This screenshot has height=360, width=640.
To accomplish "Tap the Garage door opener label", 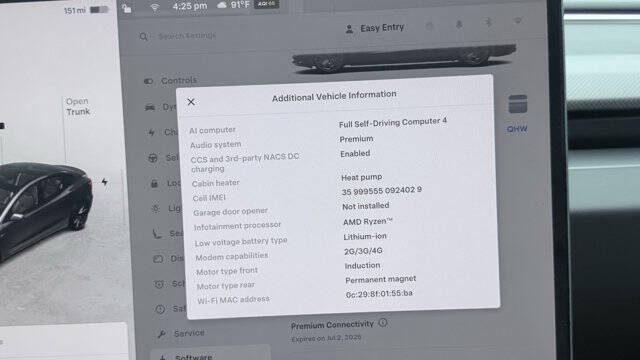I will pyautogui.click(x=230, y=212).
